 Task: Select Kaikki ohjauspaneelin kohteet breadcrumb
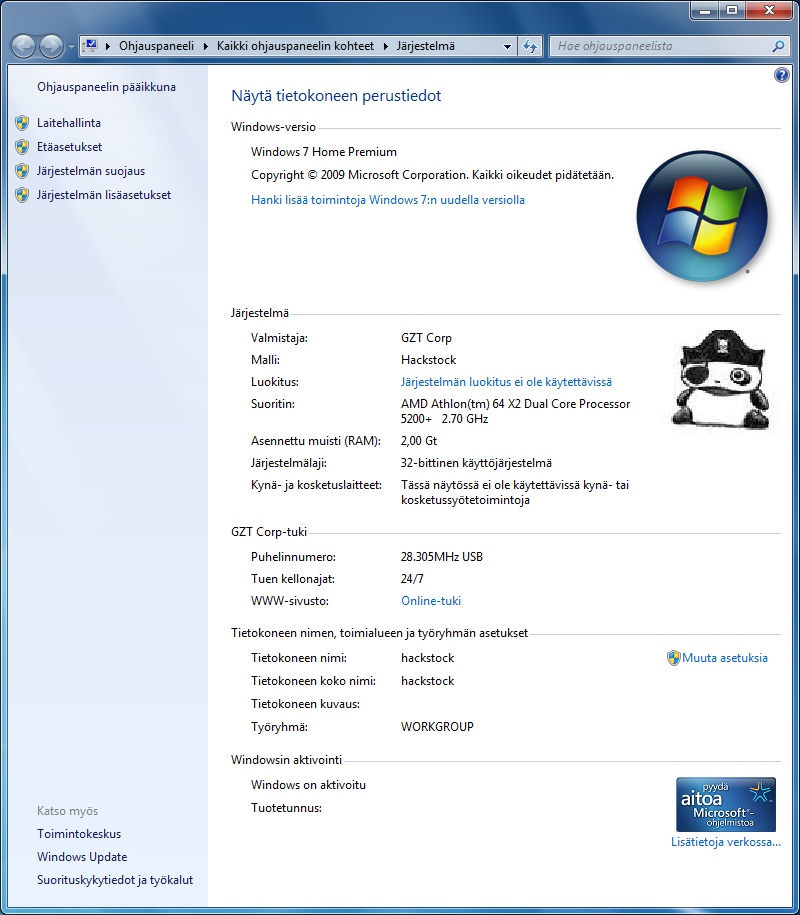pyautogui.click(x=295, y=46)
